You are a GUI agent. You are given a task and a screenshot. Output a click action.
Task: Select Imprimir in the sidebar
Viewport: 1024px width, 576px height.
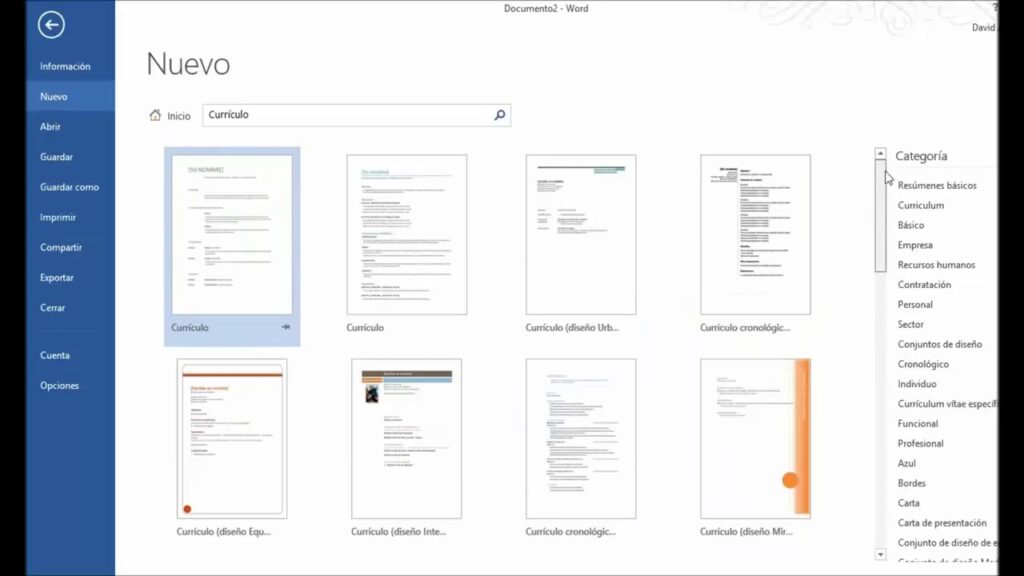point(62,216)
